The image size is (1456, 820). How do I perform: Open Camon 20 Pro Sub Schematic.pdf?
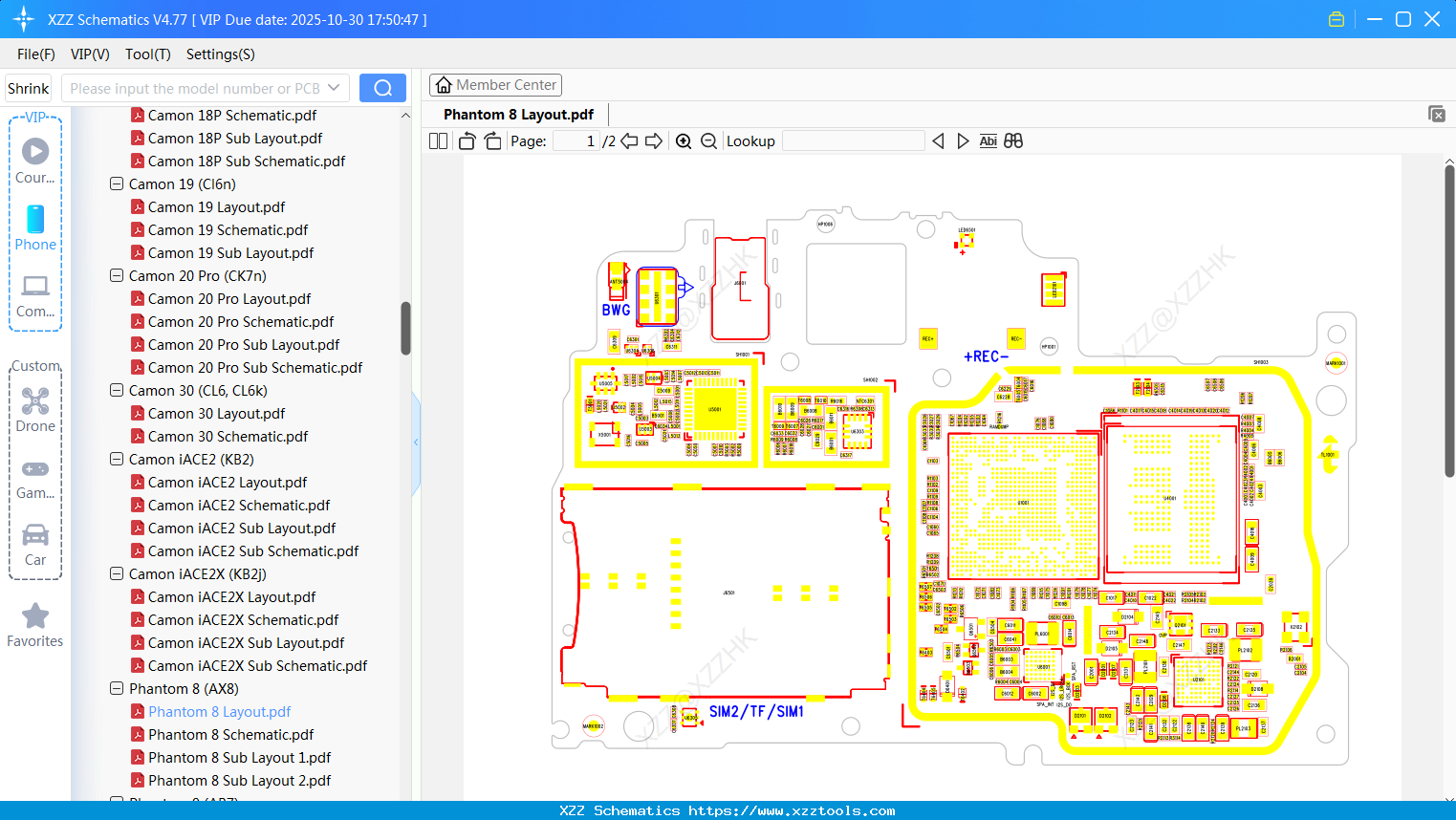(255, 367)
